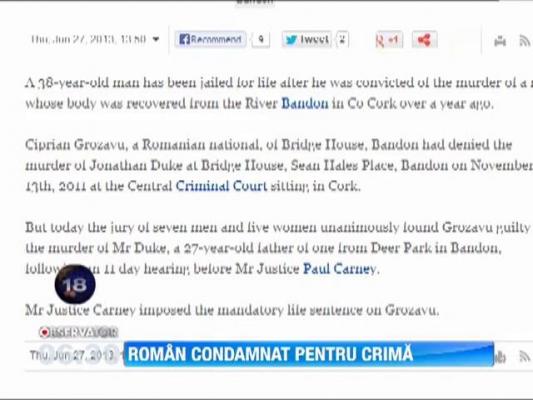Click the top RSS feed icon

point(525,41)
